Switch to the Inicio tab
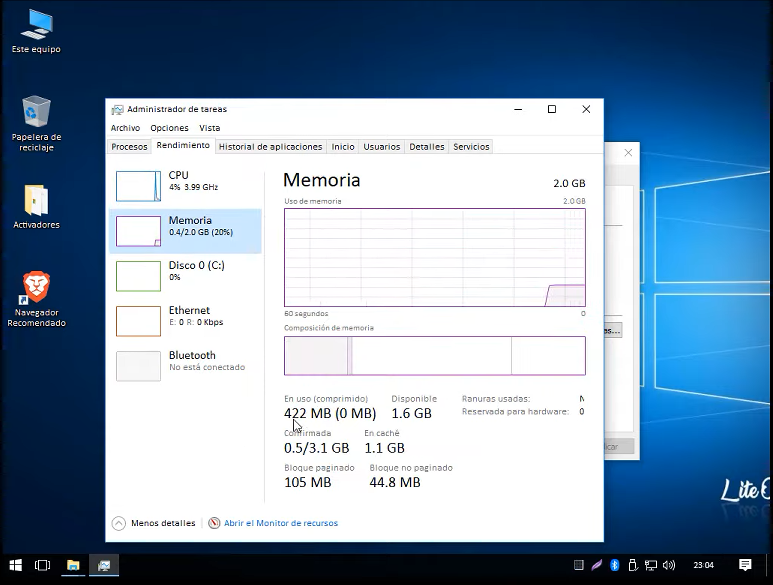Image resolution: width=773 pixels, height=585 pixels. point(343,146)
